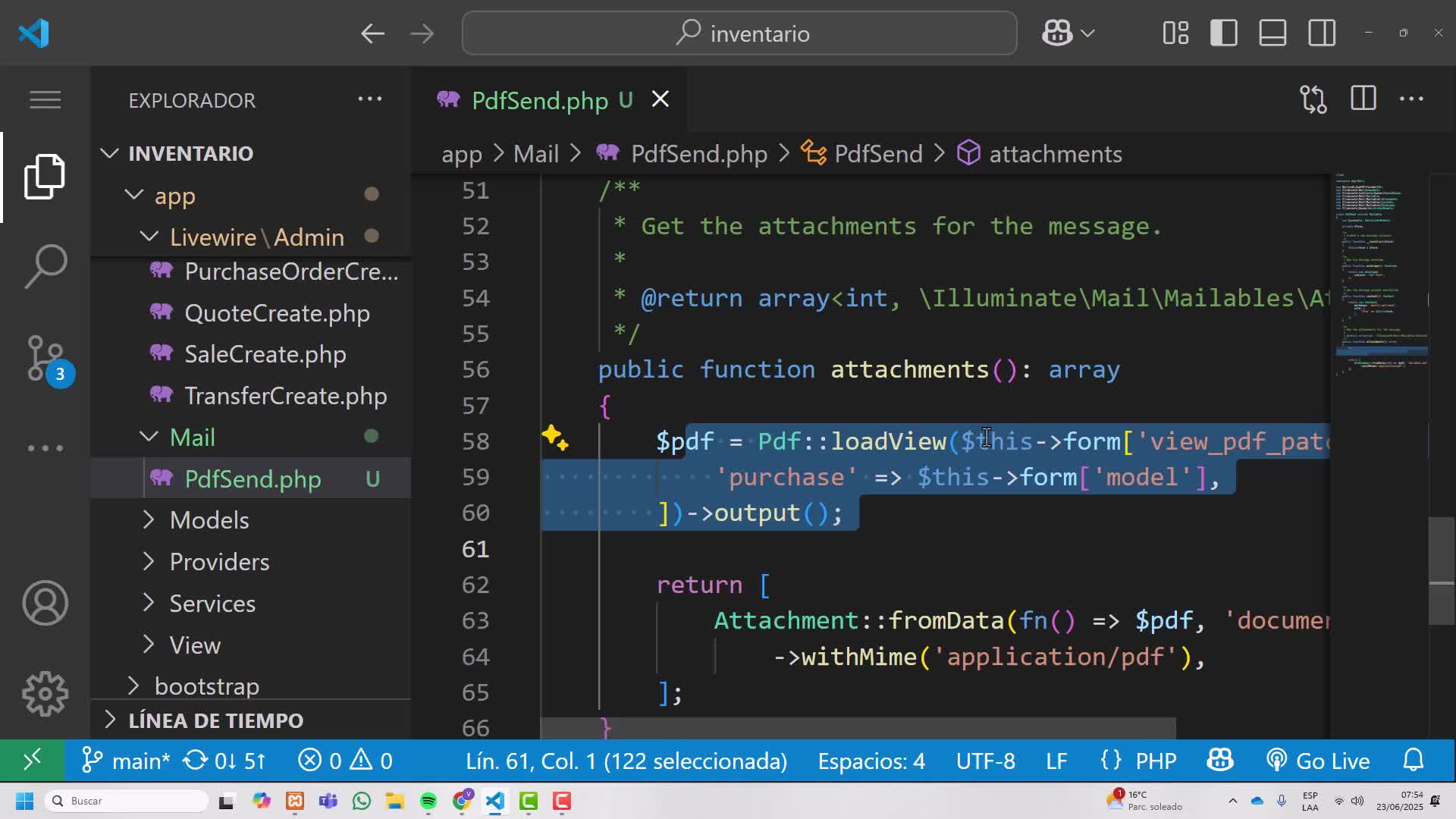The image size is (1456, 819).
Task: Customize layout icon in title bar
Action: (x=1175, y=33)
